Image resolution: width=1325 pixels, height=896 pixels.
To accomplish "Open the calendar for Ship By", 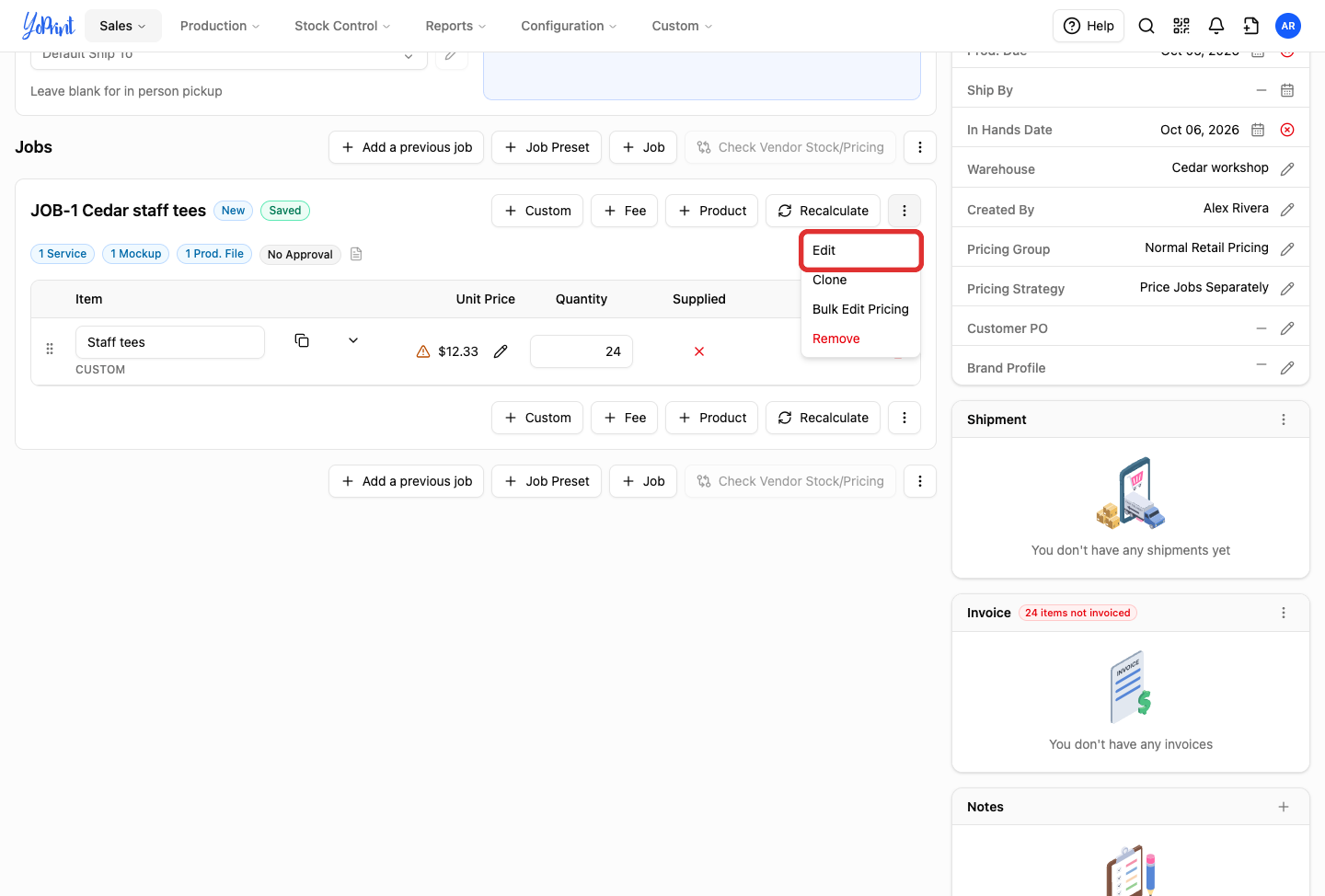I will pyautogui.click(x=1287, y=90).
